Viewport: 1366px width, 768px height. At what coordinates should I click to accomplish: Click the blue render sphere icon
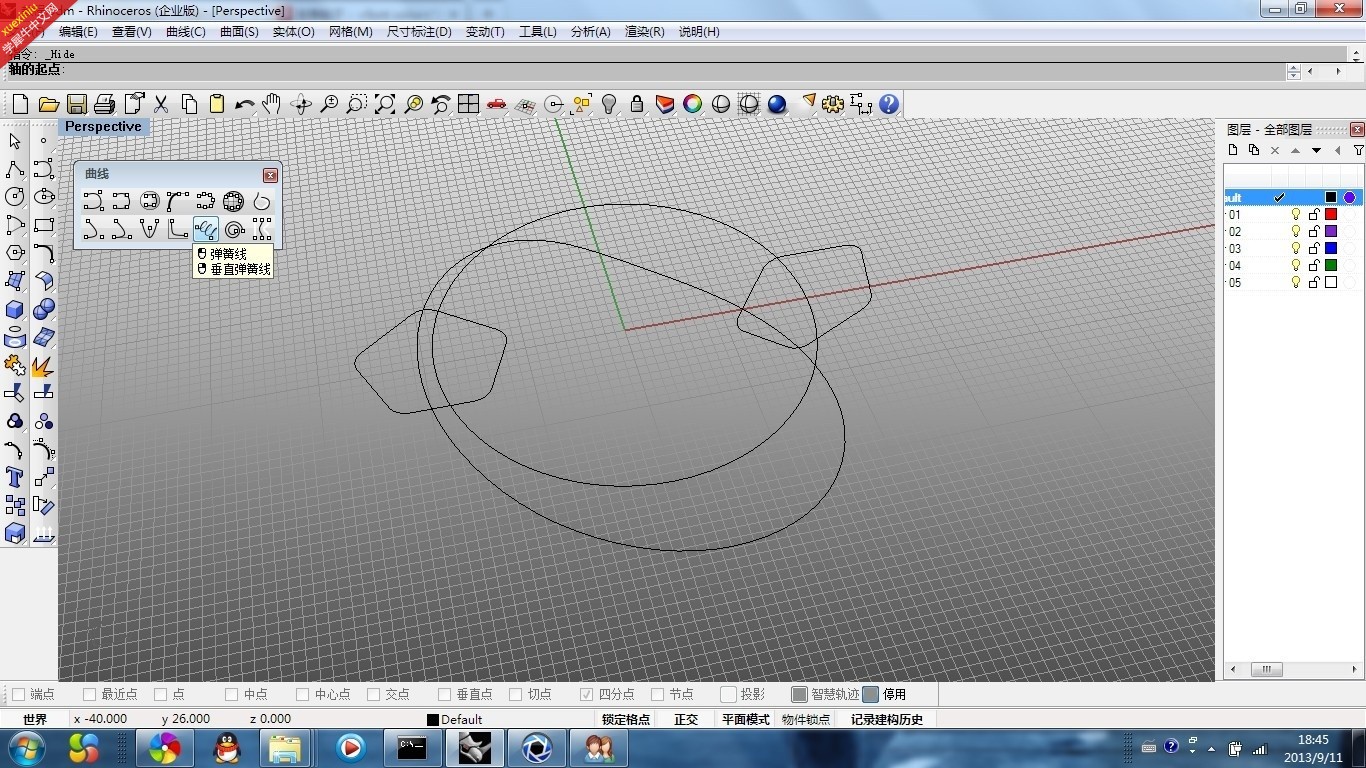click(777, 104)
